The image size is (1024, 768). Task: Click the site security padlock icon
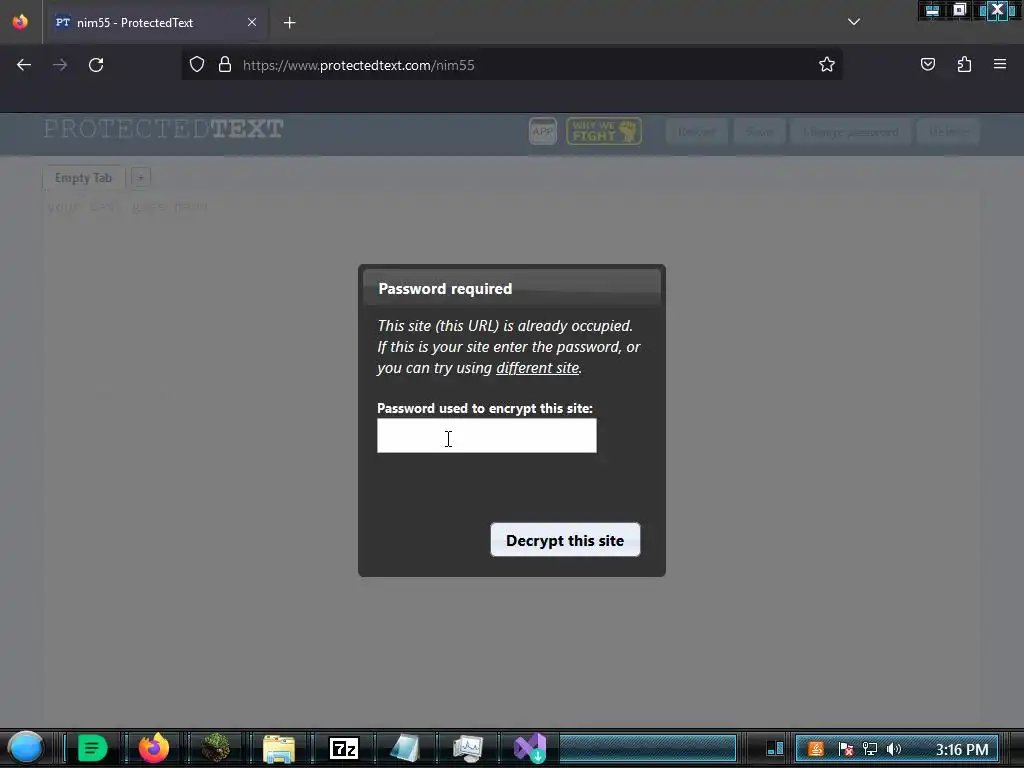(x=225, y=65)
